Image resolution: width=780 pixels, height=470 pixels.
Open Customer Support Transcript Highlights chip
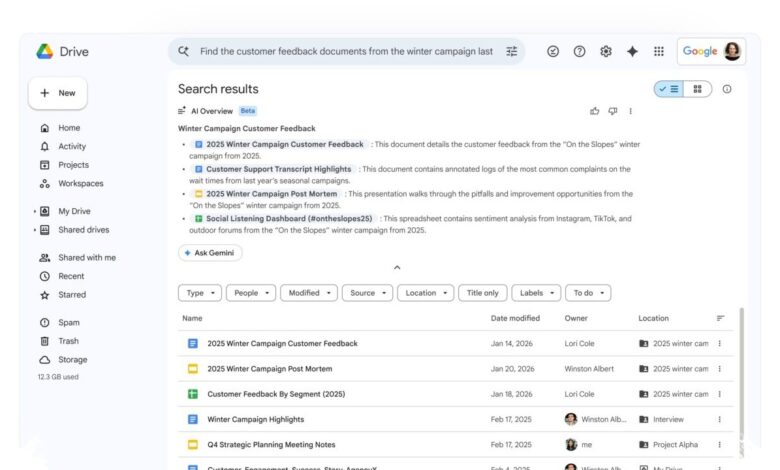tap(273, 169)
